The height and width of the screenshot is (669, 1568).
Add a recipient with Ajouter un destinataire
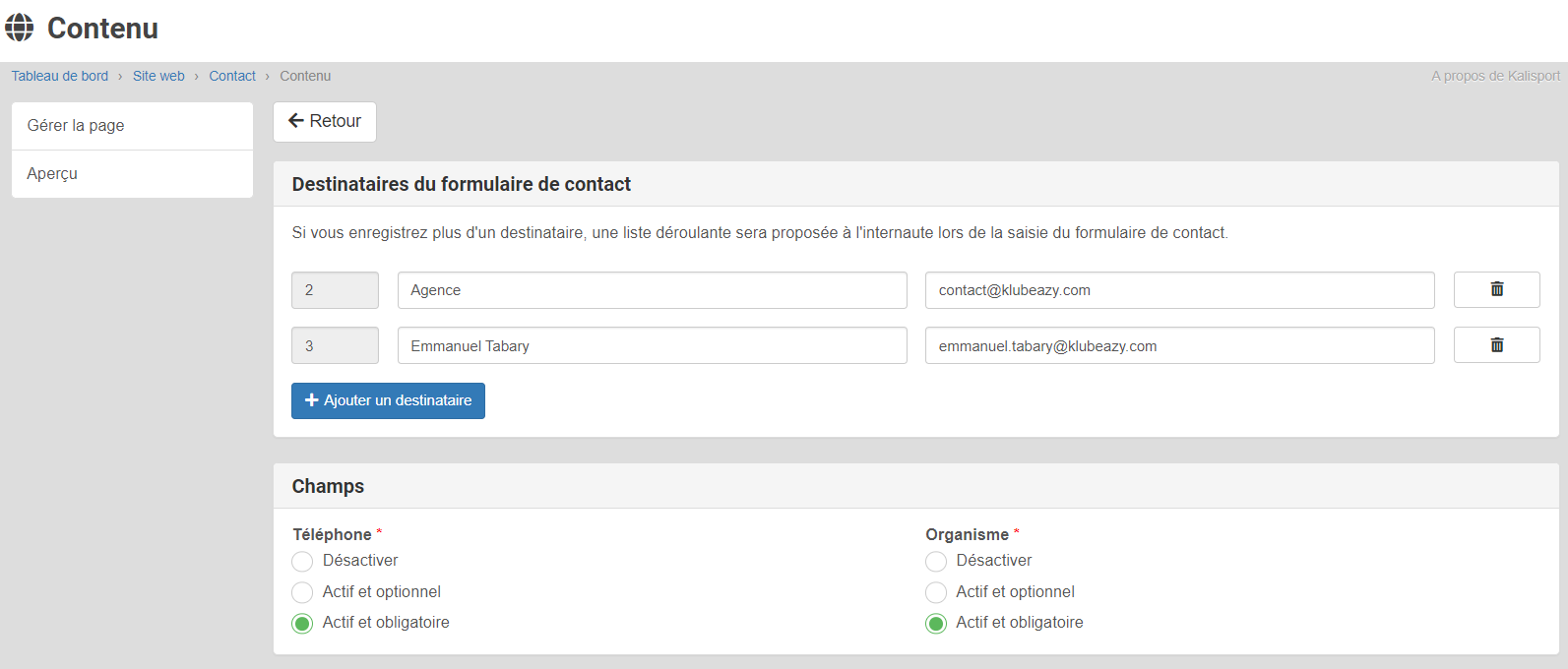388,400
